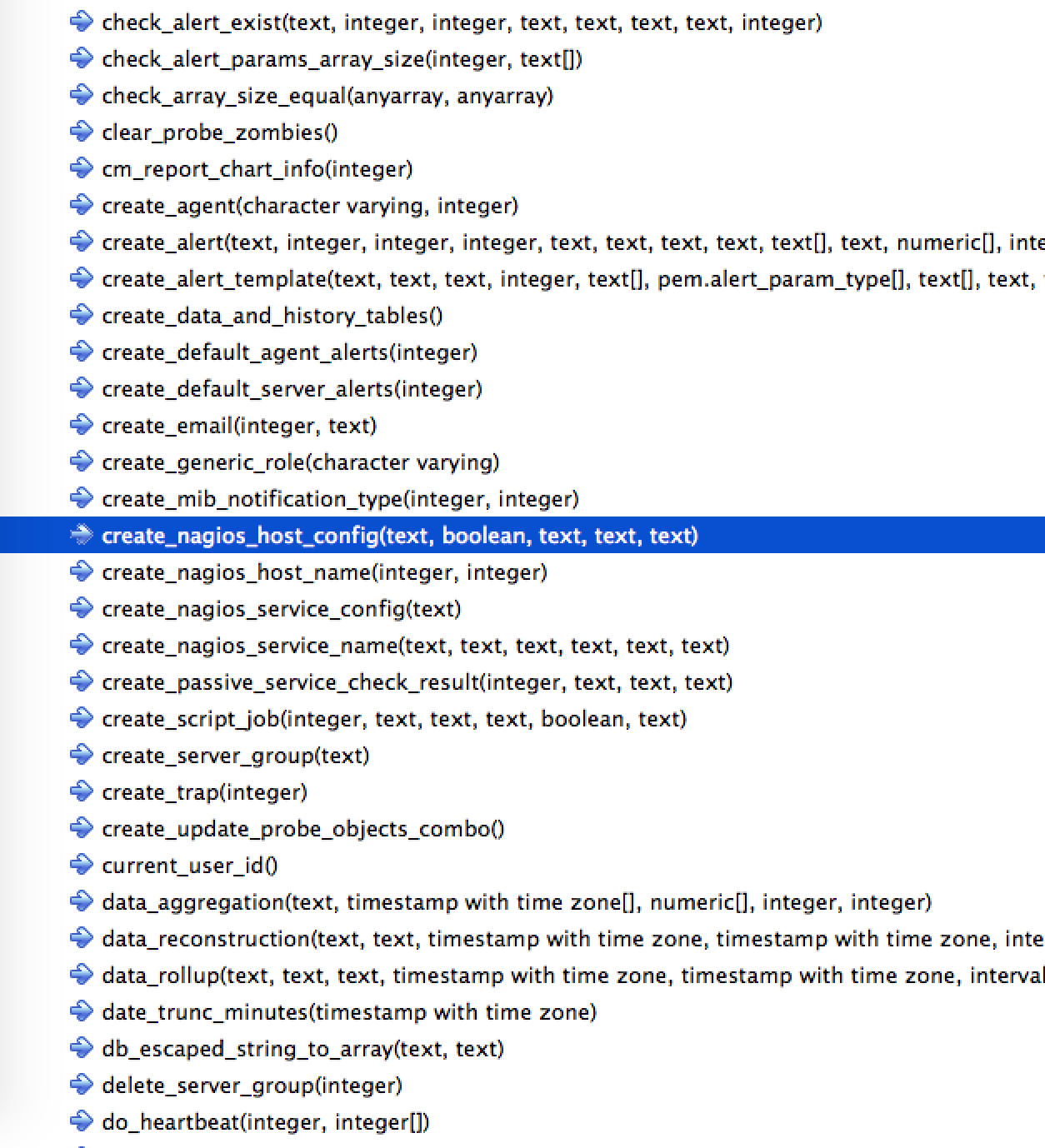Click the icon next to clear_probe_zombies()
Viewport: 1045px width, 1148px height.
[81, 132]
